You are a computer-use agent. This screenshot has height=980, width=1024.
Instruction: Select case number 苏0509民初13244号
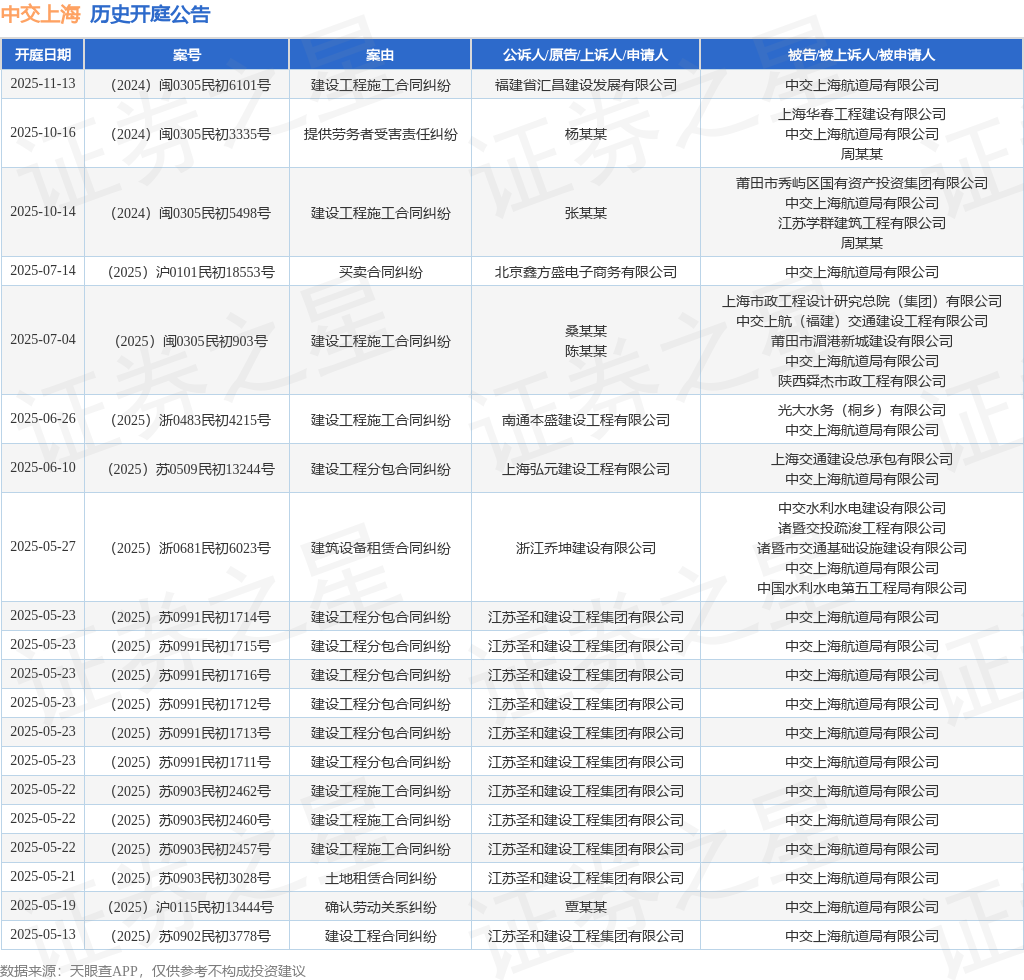[x=216, y=469]
